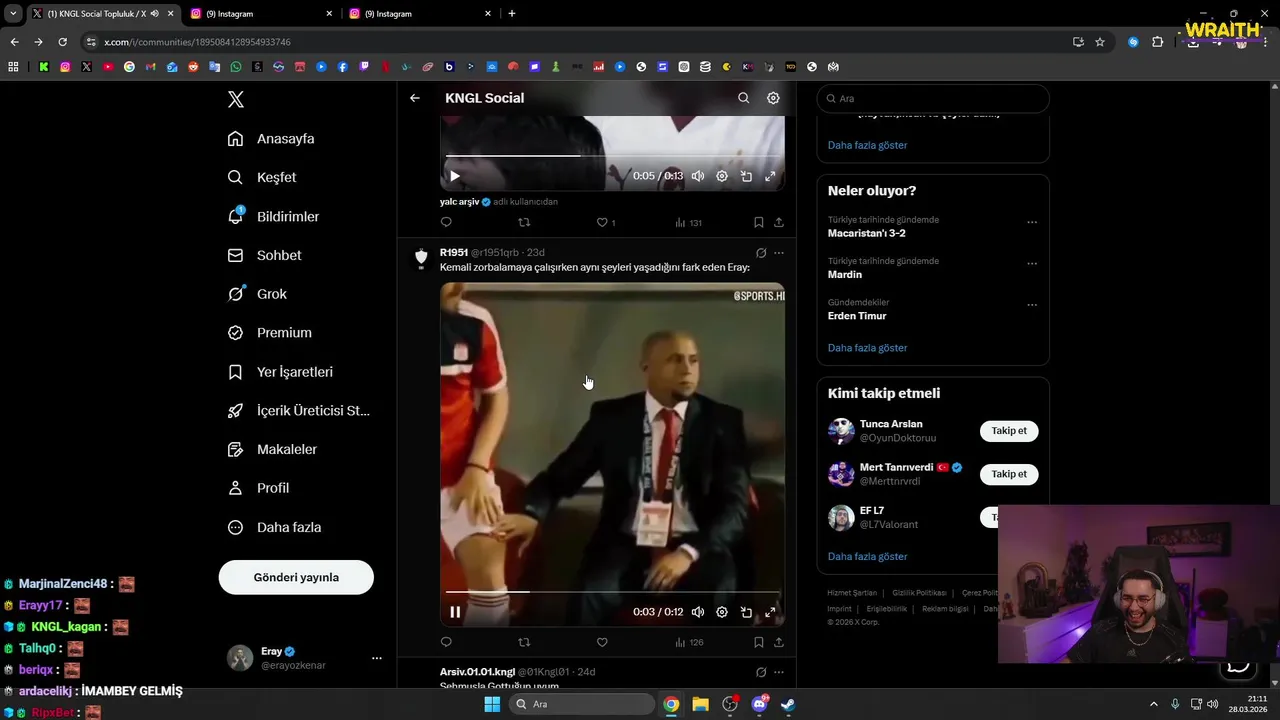
Task: Open Windows Start menu
Action: (492, 704)
